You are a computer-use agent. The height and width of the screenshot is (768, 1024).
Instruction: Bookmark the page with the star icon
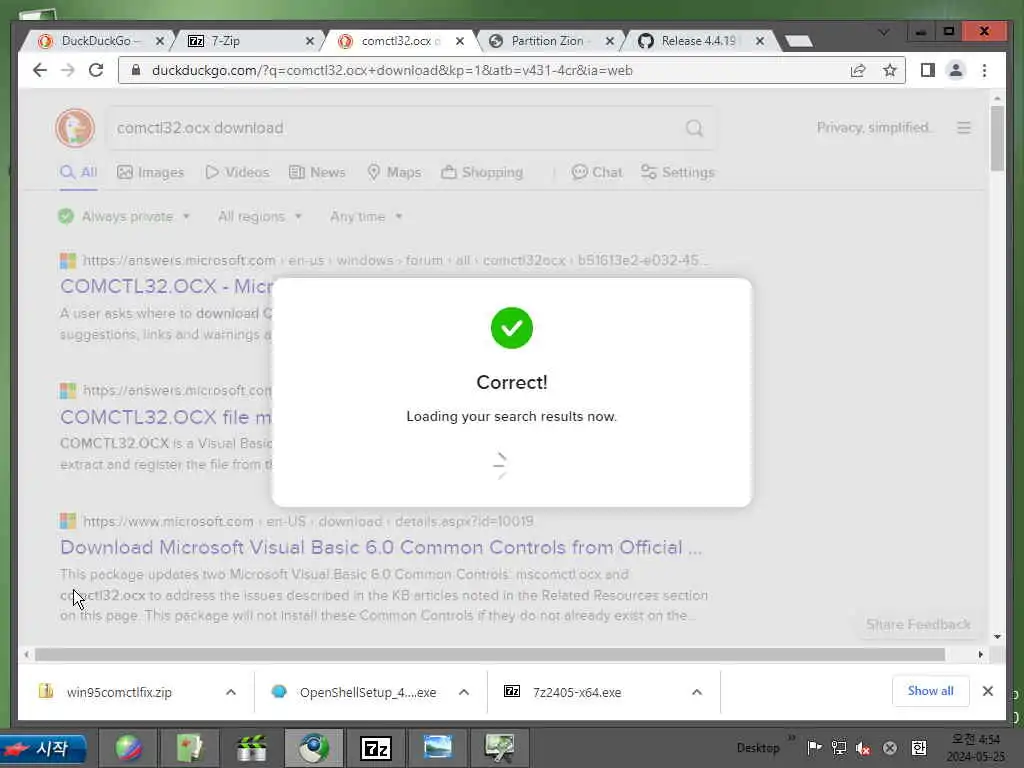click(889, 71)
